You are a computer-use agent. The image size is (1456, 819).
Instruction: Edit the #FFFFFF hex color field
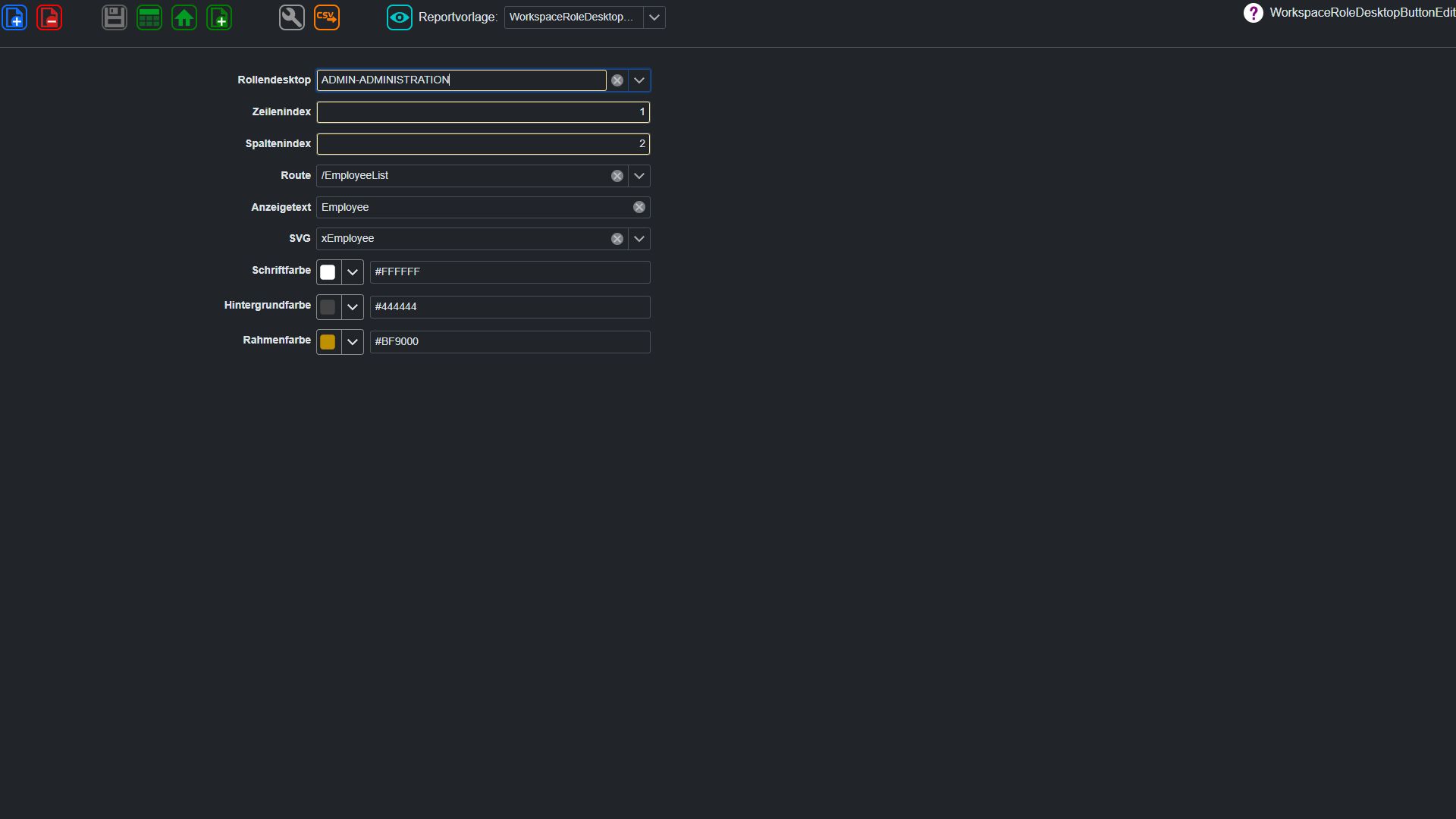pyautogui.click(x=510, y=272)
